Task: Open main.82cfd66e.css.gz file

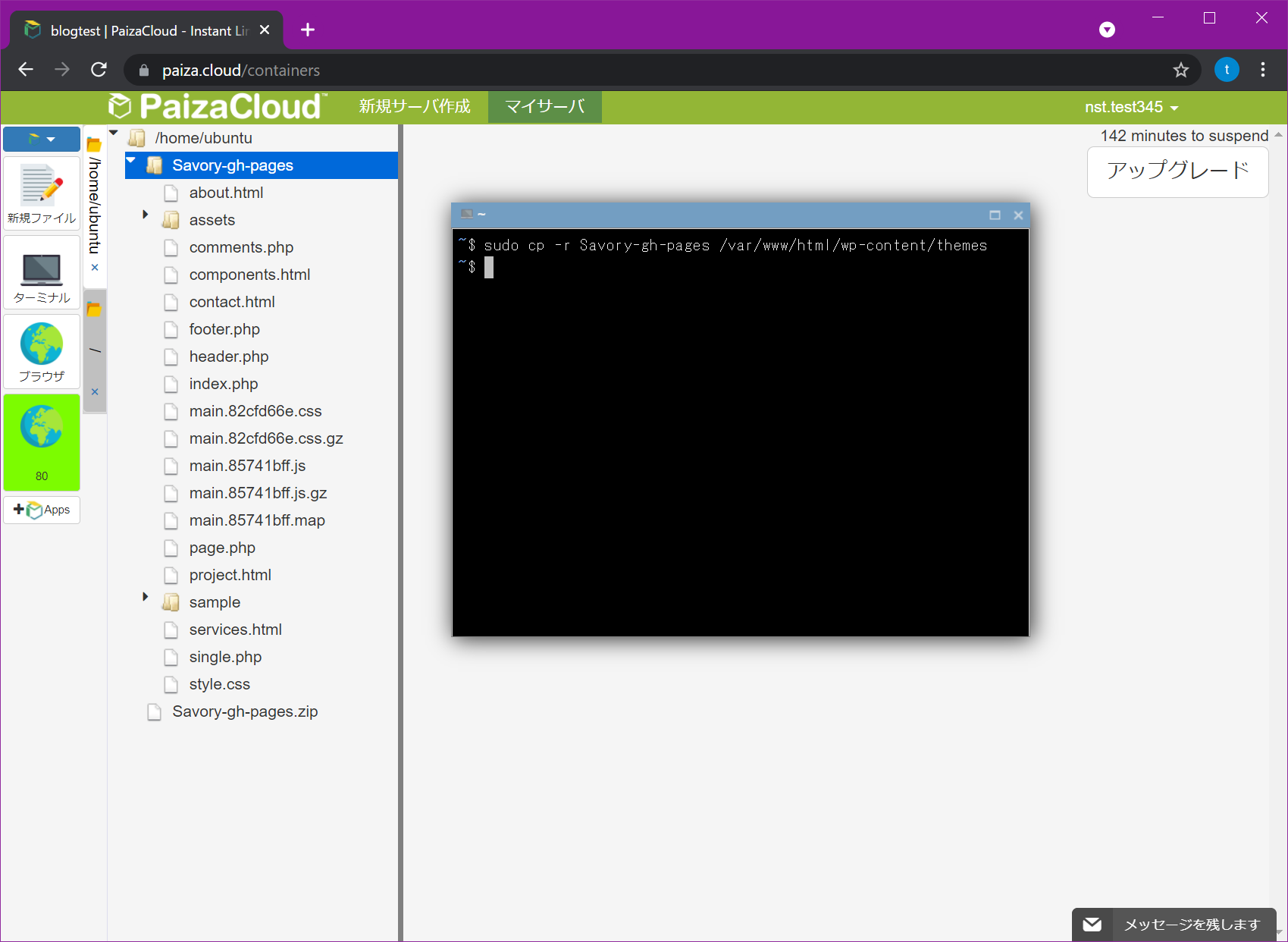Action: pyautogui.click(x=266, y=438)
